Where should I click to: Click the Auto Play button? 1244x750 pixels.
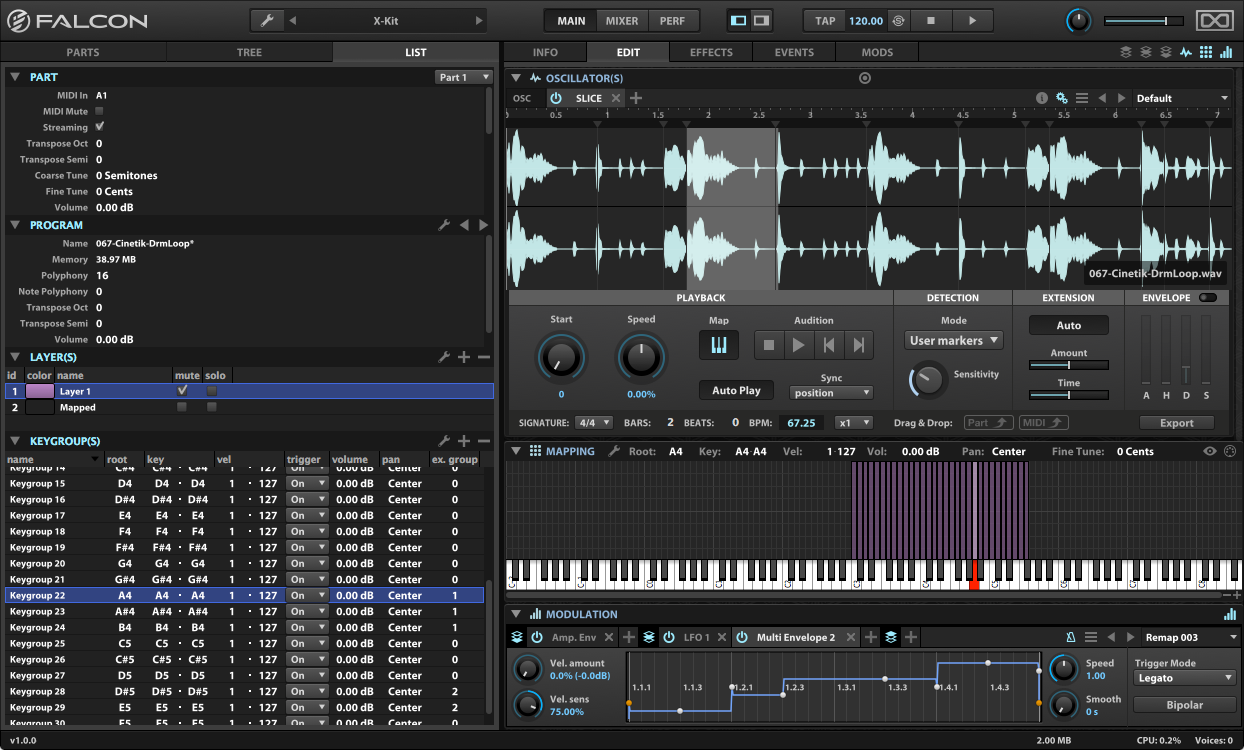point(736,391)
